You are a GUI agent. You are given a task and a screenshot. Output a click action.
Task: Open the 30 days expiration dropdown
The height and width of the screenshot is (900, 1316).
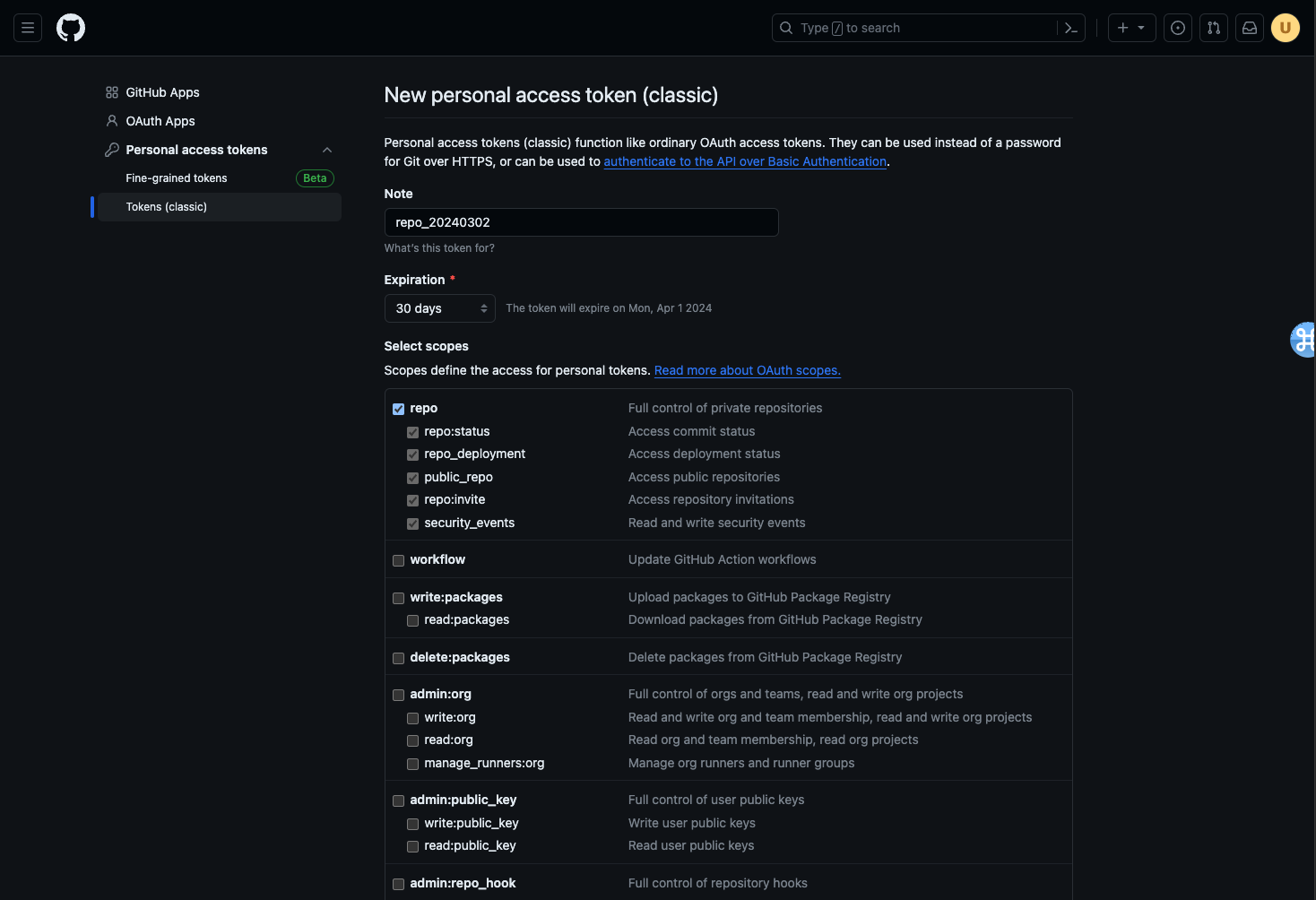point(439,308)
